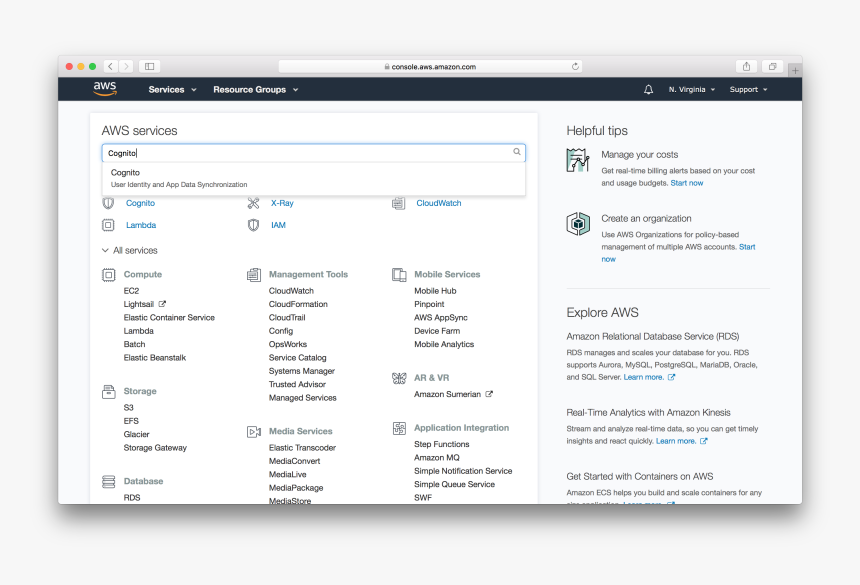The image size is (860, 585).
Task: Open CloudFormation under Management Tools
Action: pos(298,304)
